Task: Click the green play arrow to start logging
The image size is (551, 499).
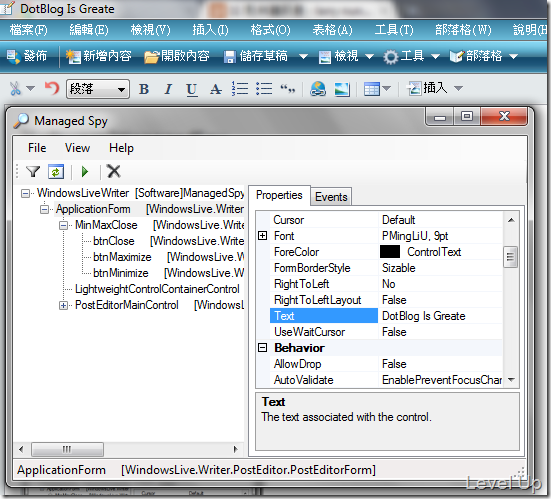Action: (x=85, y=172)
